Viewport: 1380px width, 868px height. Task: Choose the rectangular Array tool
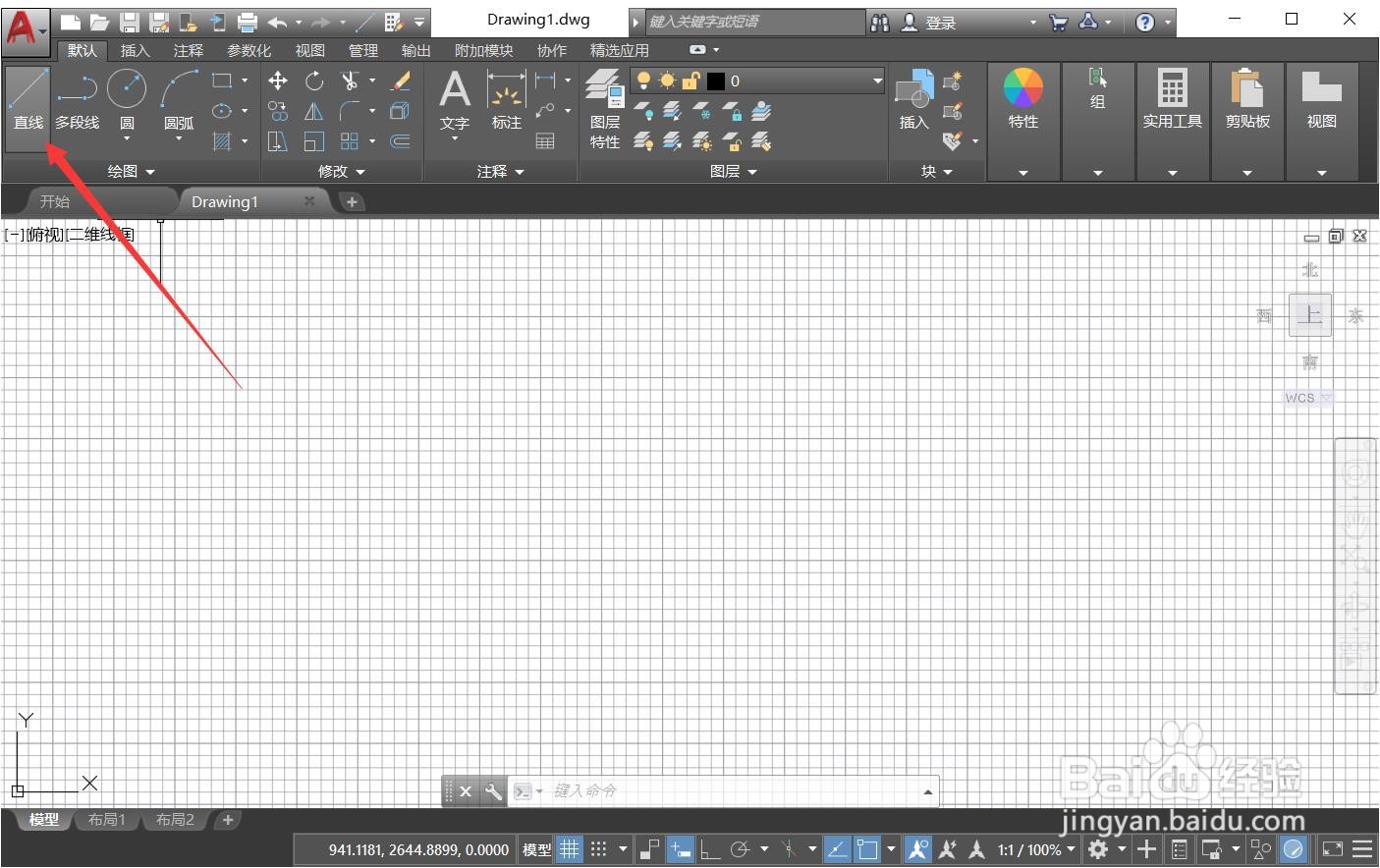coord(350,141)
